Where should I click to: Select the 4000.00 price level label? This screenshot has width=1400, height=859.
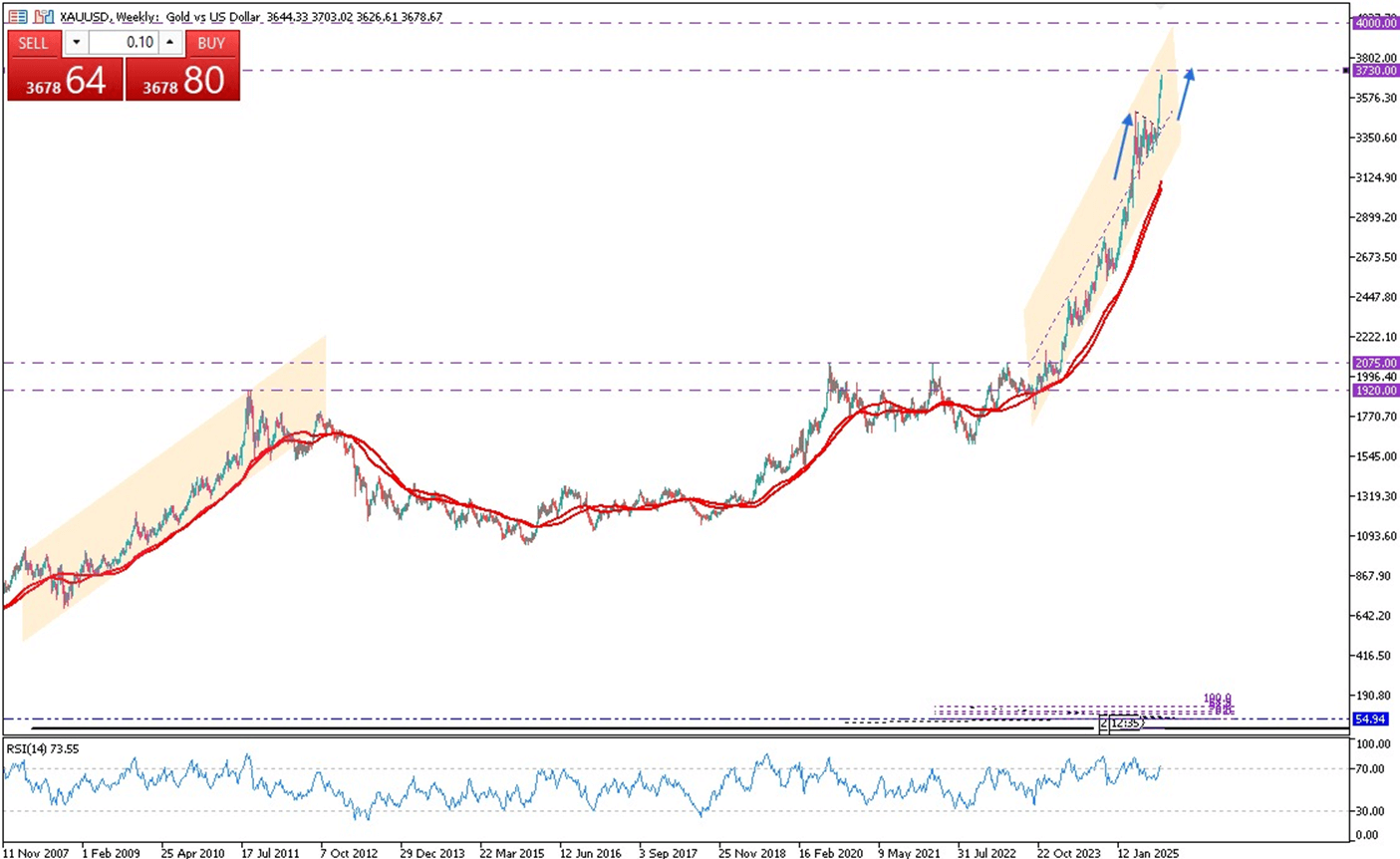pos(1375,23)
